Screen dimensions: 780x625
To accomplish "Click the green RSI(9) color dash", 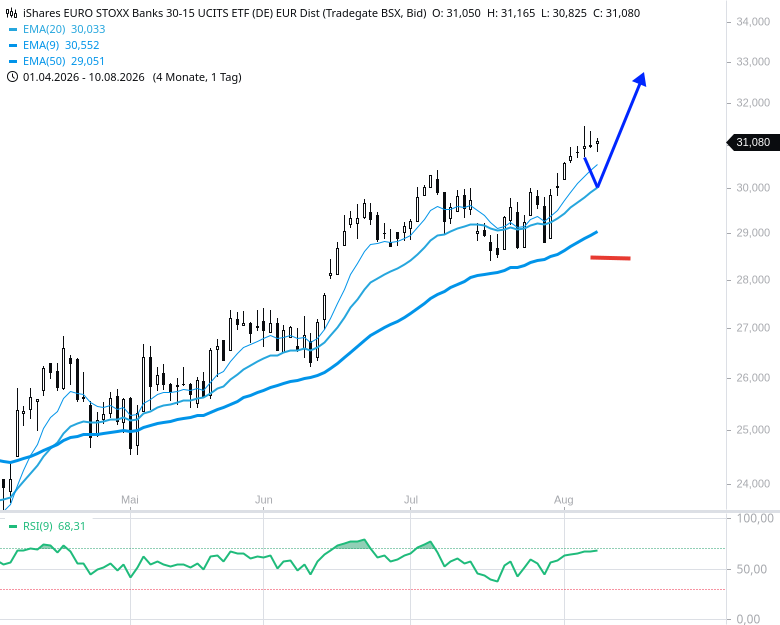I will 13,526.
